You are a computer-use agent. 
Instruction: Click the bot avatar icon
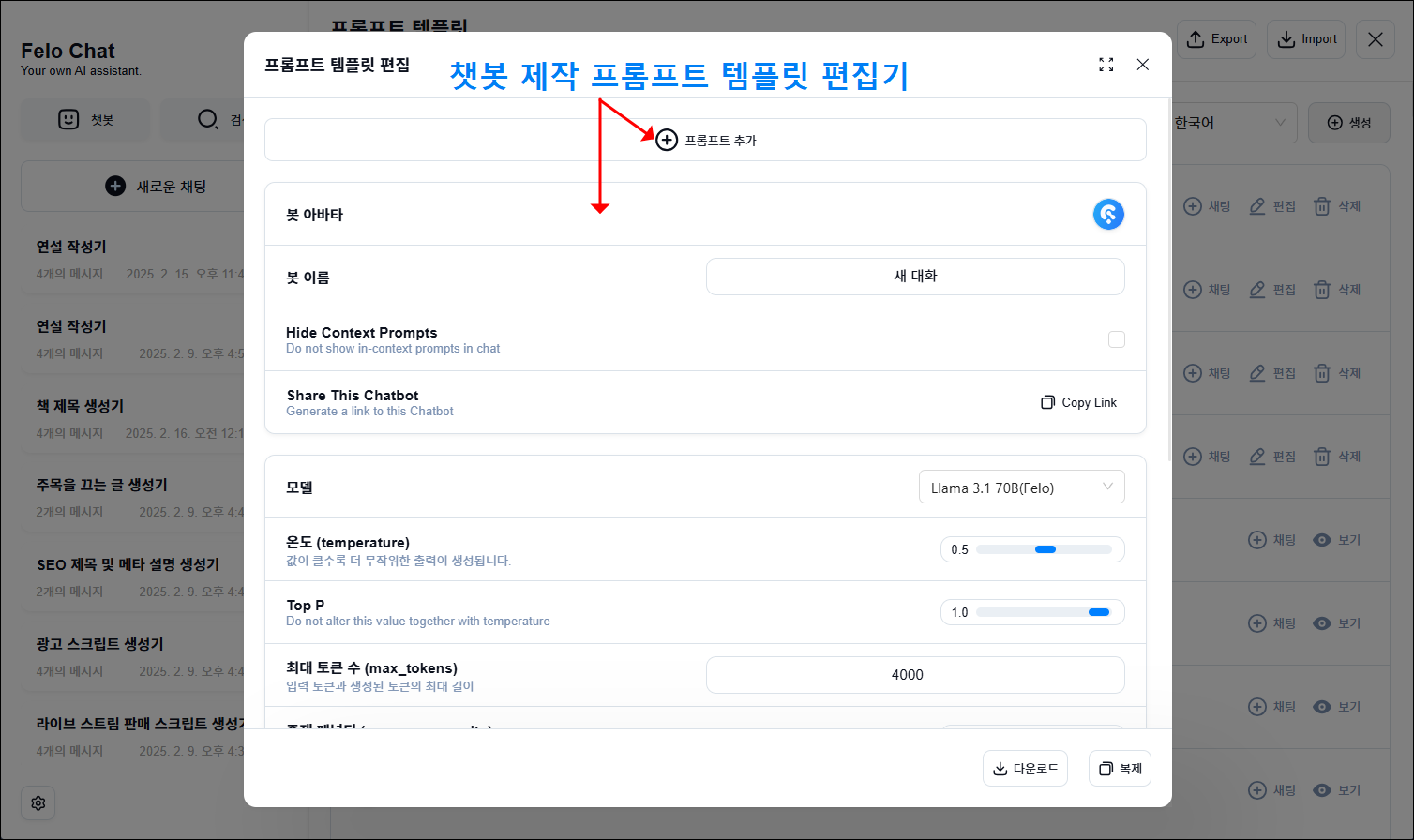[x=1108, y=215]
